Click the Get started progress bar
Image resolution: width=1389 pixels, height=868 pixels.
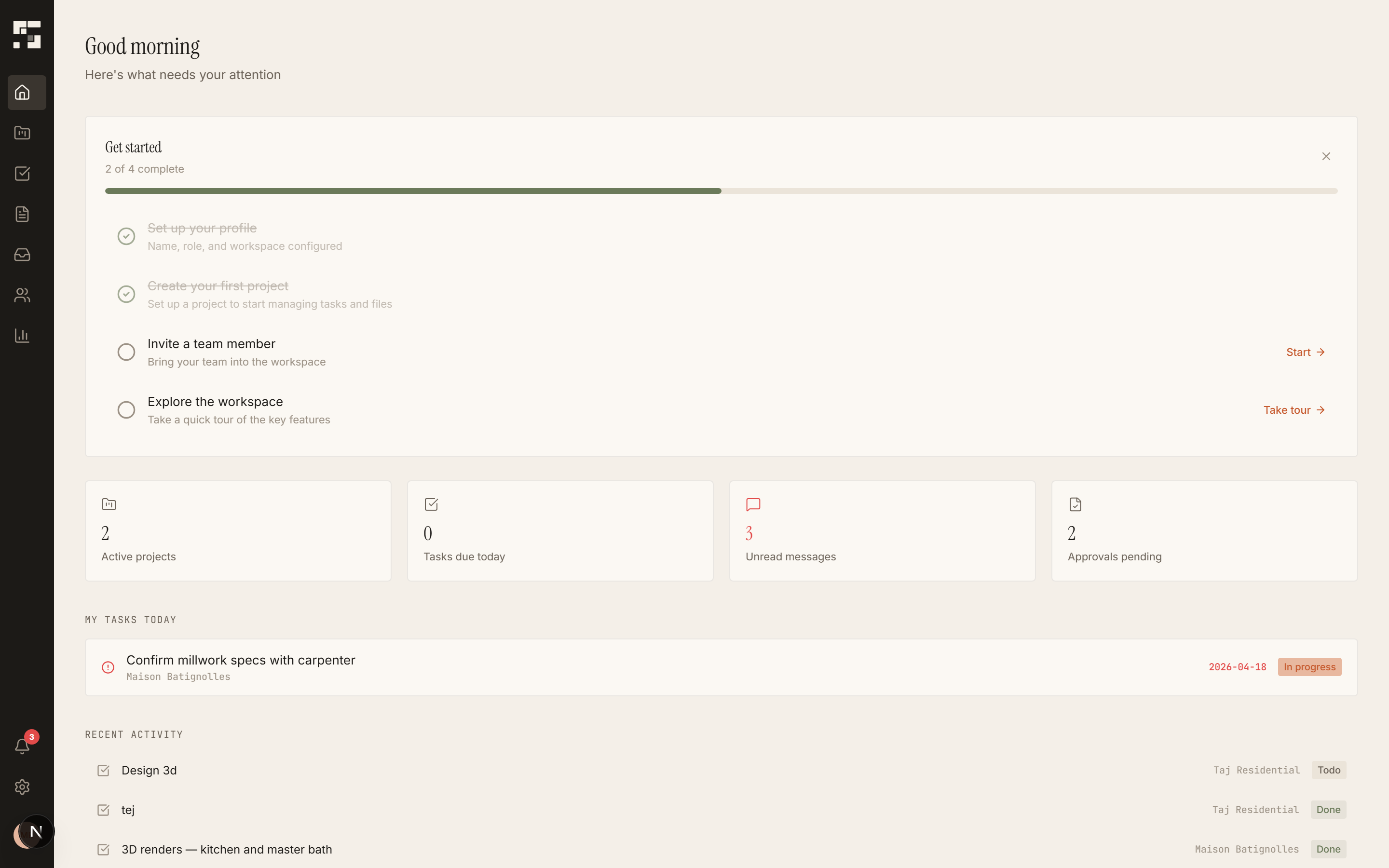721,190
